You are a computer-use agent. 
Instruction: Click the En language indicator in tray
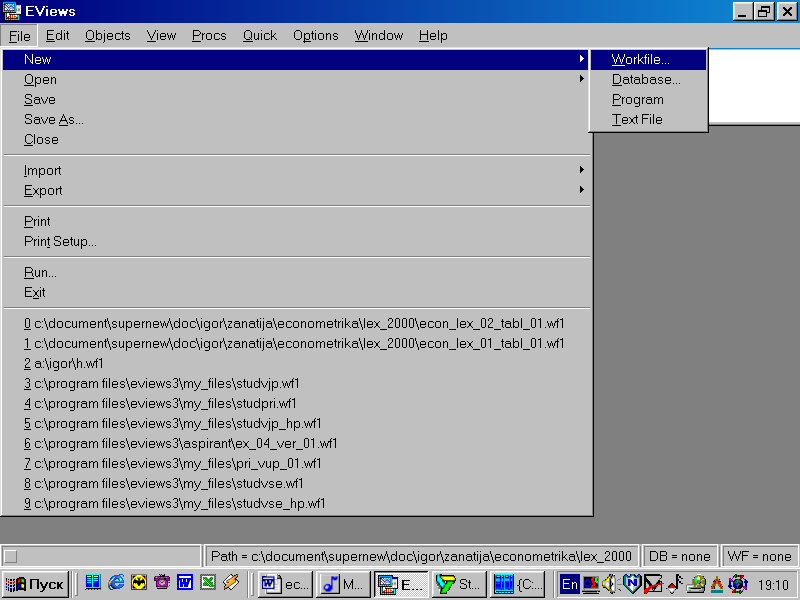click(x=569, y=584)
